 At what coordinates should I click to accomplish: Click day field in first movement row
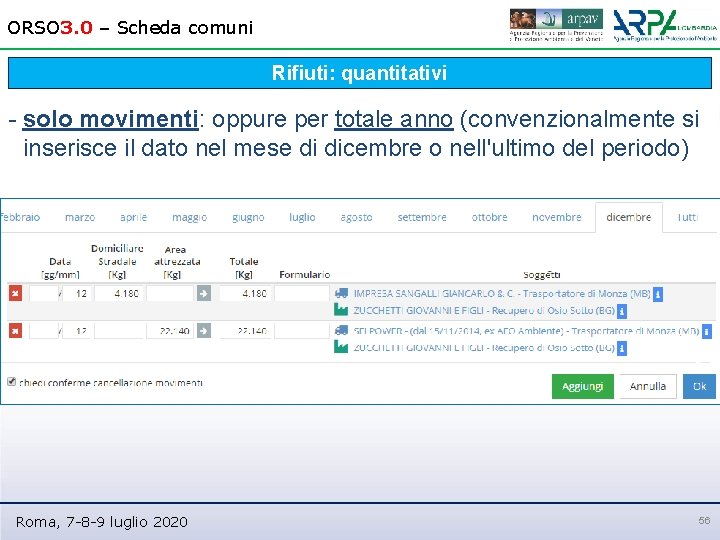tap(44, 293)
